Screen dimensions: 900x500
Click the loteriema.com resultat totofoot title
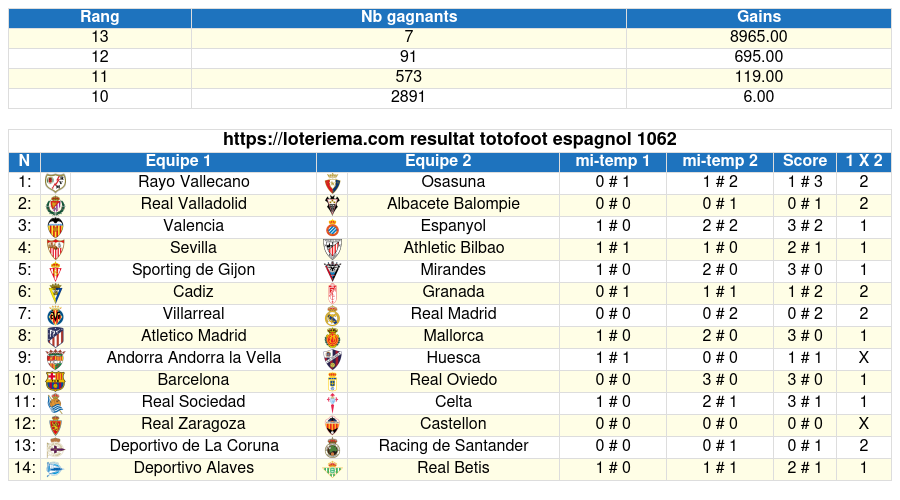(449, 139)
